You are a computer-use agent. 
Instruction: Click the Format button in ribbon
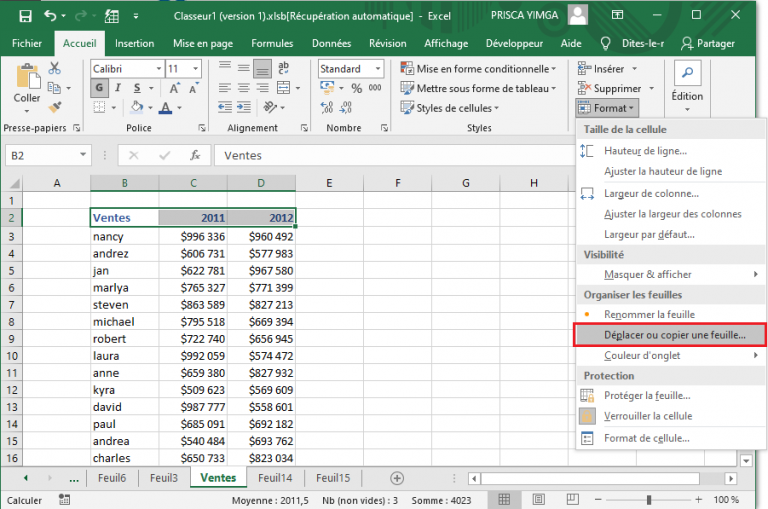pyautogui.click(x=607, y=108)
